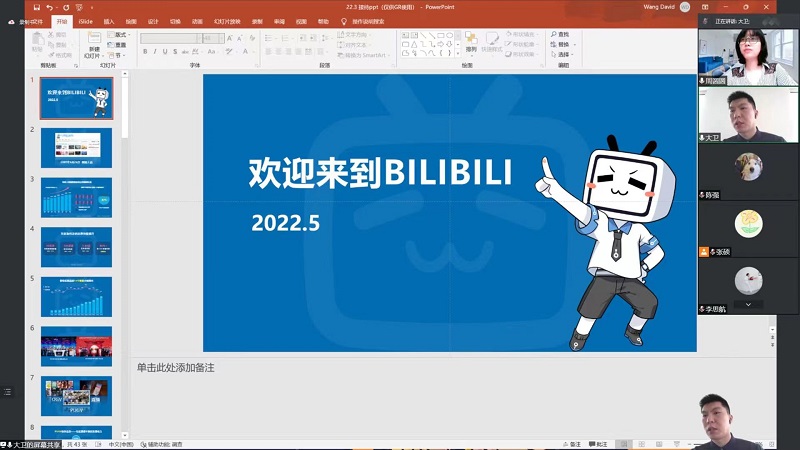Click the notes field below the slide
Viewport: 800px width, 450px height.
[x=400, y=368]
